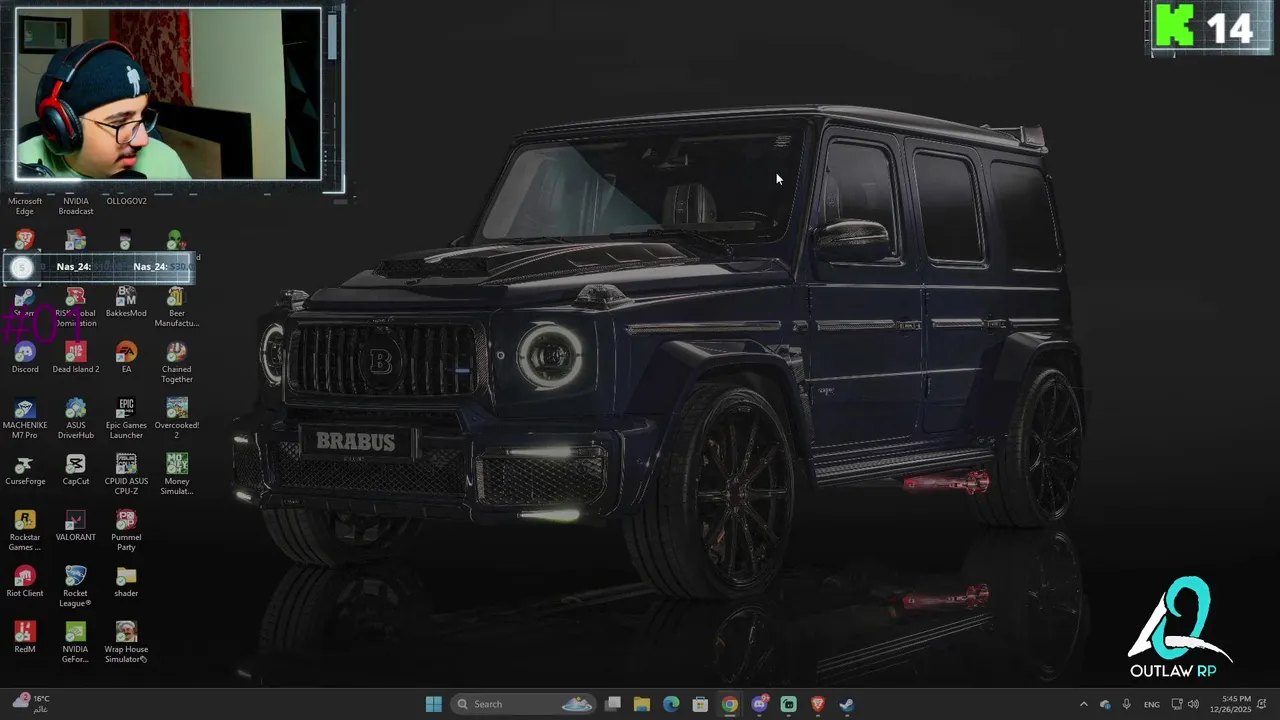The image size is (1280, 720).
Task: Open Task View from the taskbar
Action: tap(613, 704)
